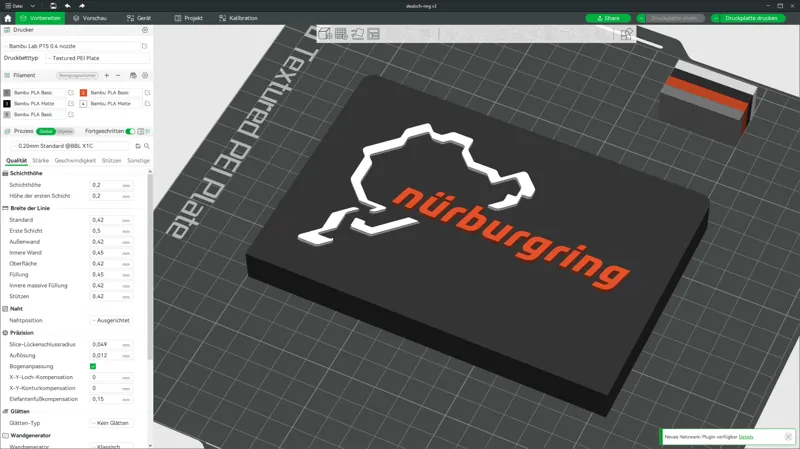This screenshot has height=449, width=800.
Task: Click the Auflösung value field
Action: (x=111, y=355)
